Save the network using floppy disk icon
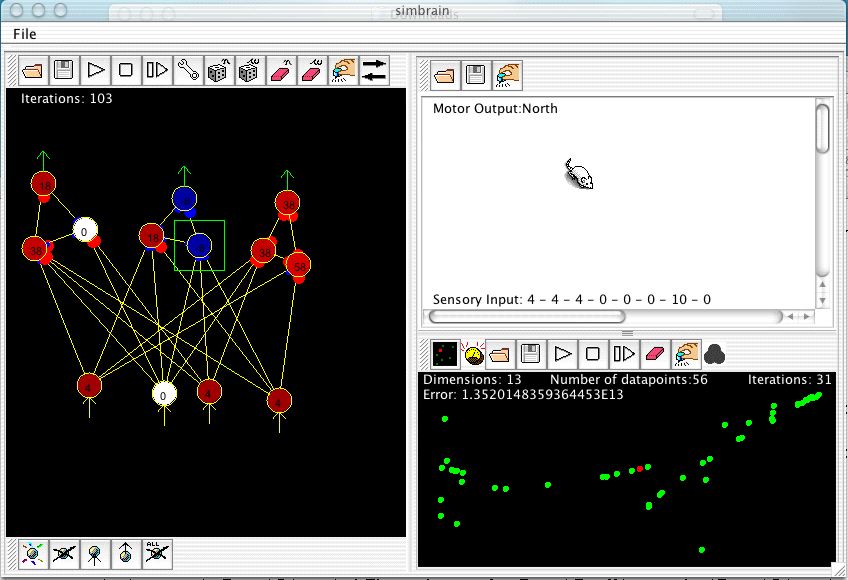848x580 pixels. pyautogui.click(x=64, y=71)
